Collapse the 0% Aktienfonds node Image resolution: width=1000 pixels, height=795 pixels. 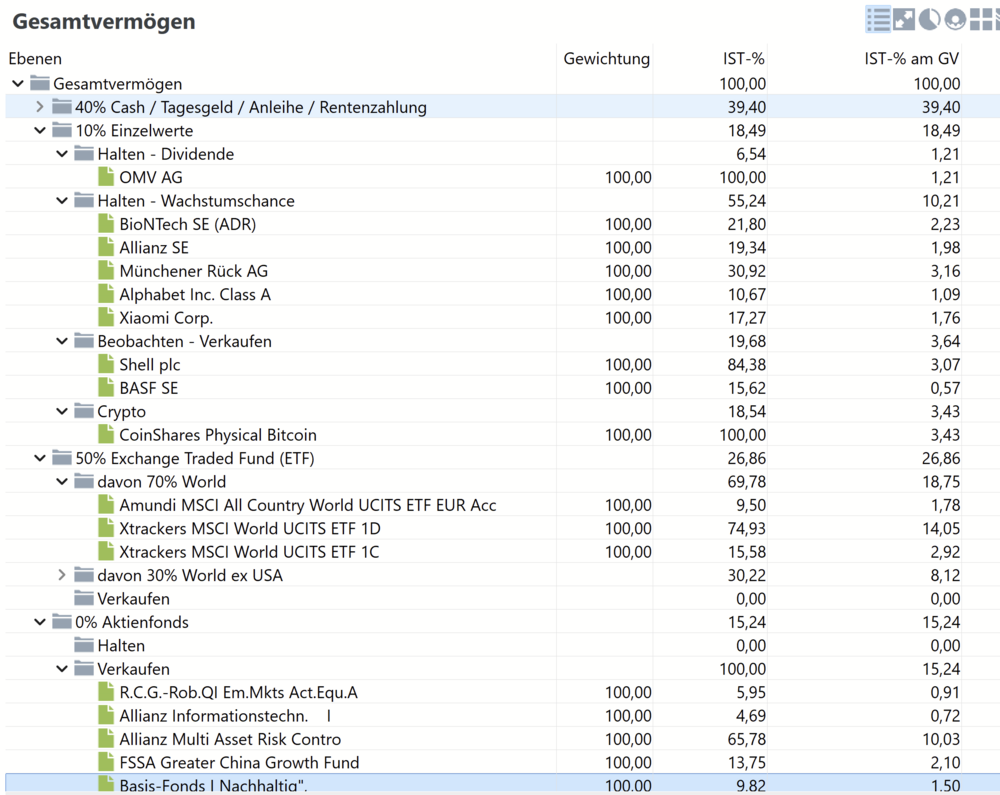[40, 622]
